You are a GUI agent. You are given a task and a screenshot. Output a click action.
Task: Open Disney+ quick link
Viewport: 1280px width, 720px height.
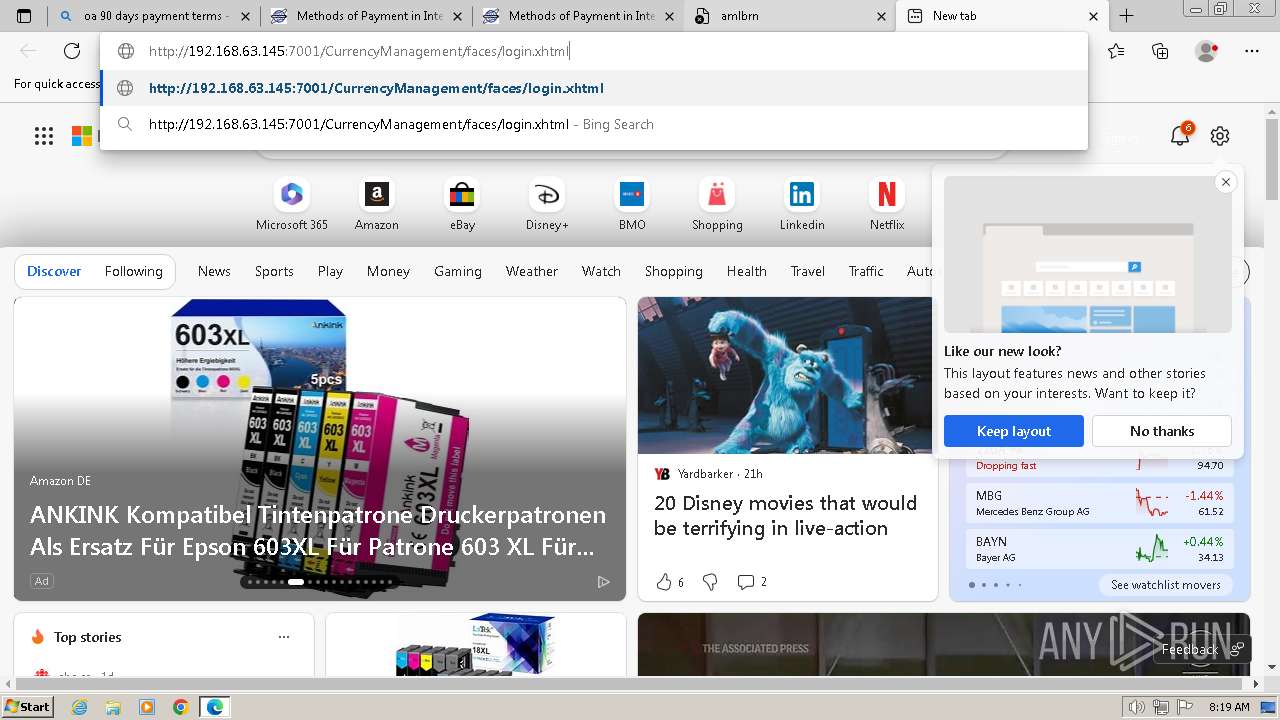coord(547,204)
